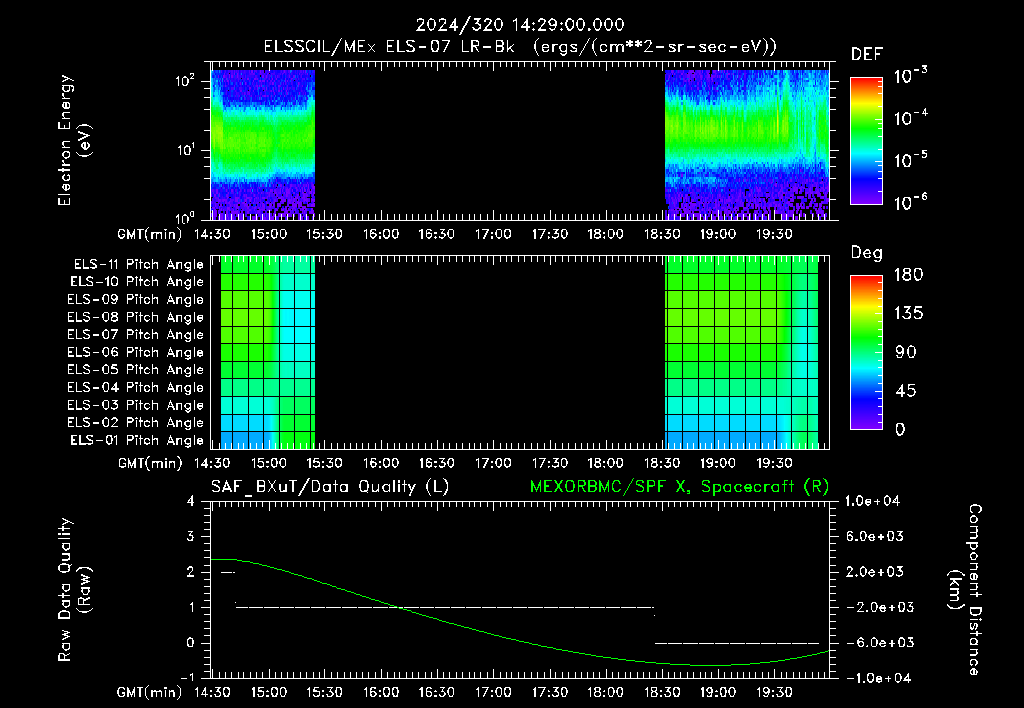Viewport: 1024px width, 708px height.
Task: Select the Component Distance (km) axis label
Action: coord(965,590)
